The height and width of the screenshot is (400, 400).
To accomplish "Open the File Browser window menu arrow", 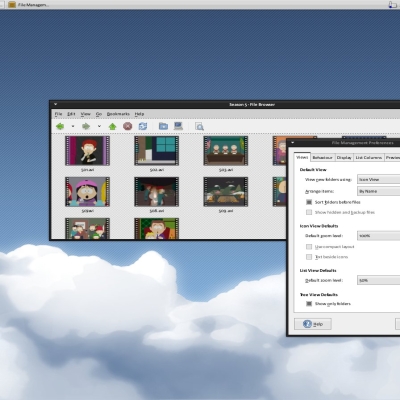I will pyautogui.click(x=55, y=104).
